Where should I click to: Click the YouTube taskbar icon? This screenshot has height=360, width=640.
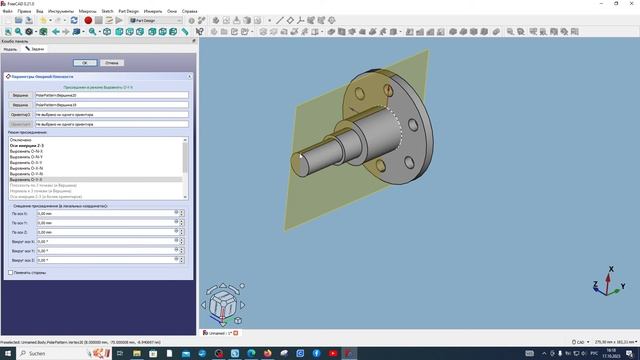point(333,353)
